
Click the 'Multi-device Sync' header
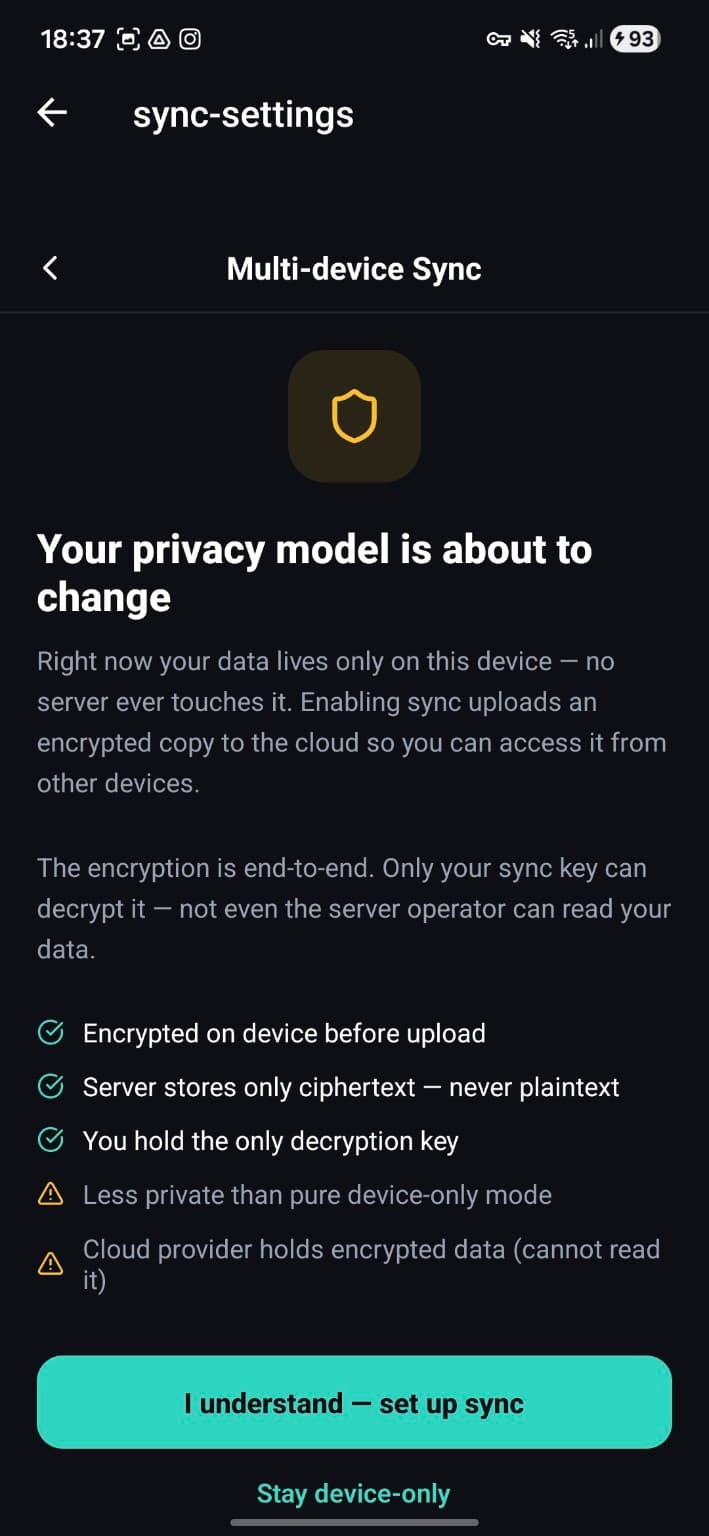click(x=354, y=268)
